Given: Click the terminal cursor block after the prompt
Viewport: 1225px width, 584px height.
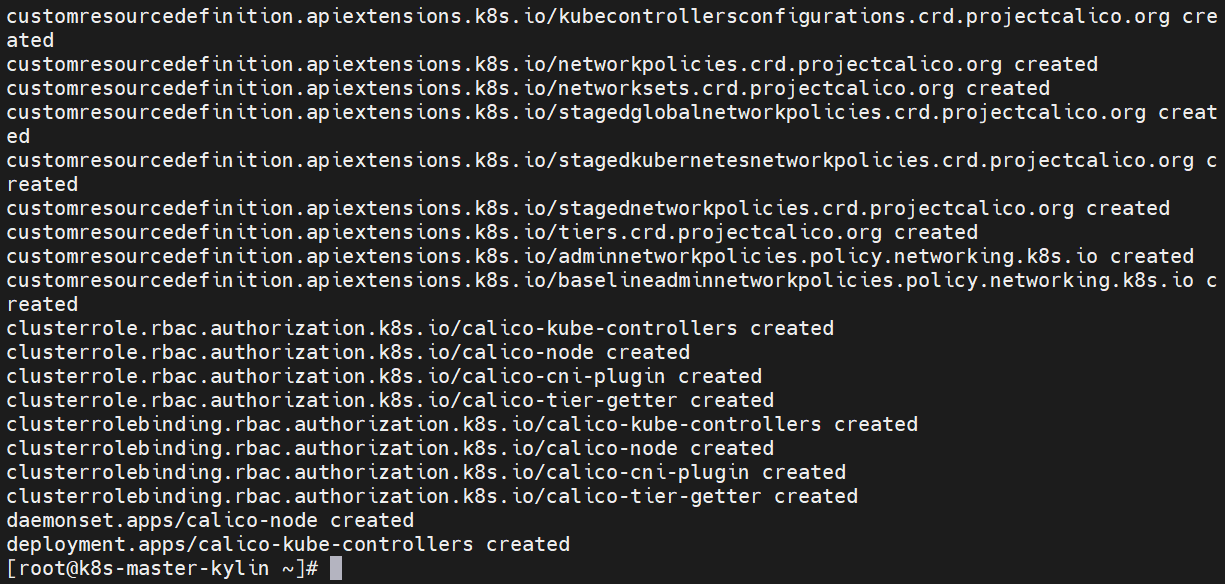Looking at the screenshot, I should coord(336,568).
